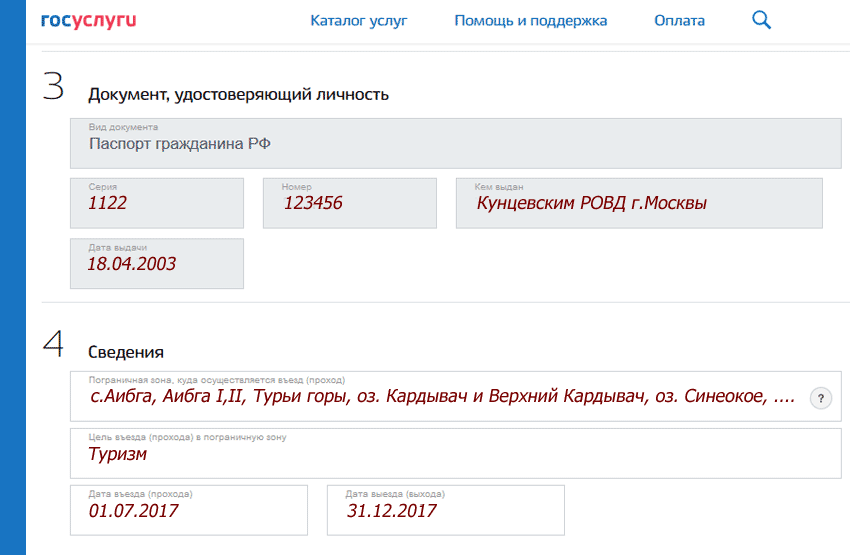This screenshot has width=850, height=555.
Task: Click section number 4 marker
Action: click(x=53, y=344)
